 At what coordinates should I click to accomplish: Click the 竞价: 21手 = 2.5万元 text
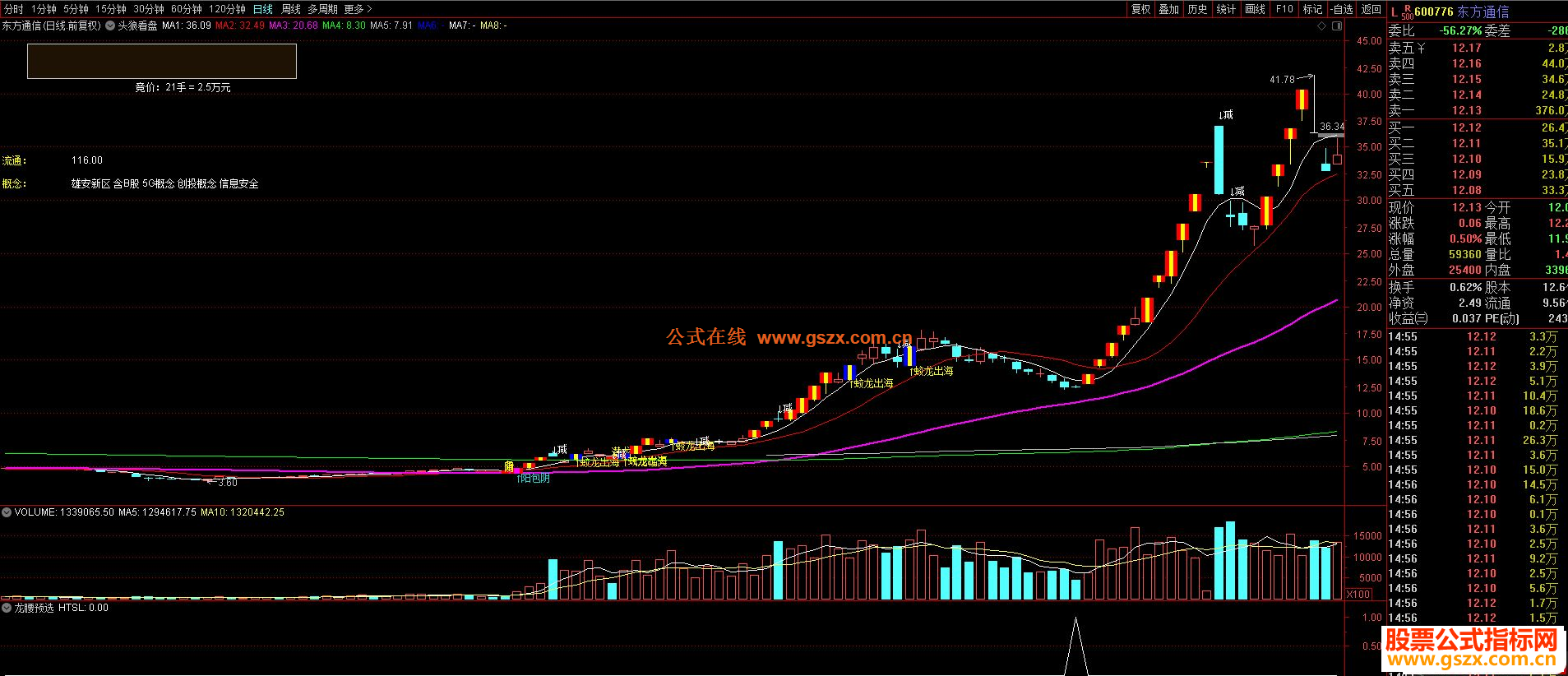tap(183, 87)
